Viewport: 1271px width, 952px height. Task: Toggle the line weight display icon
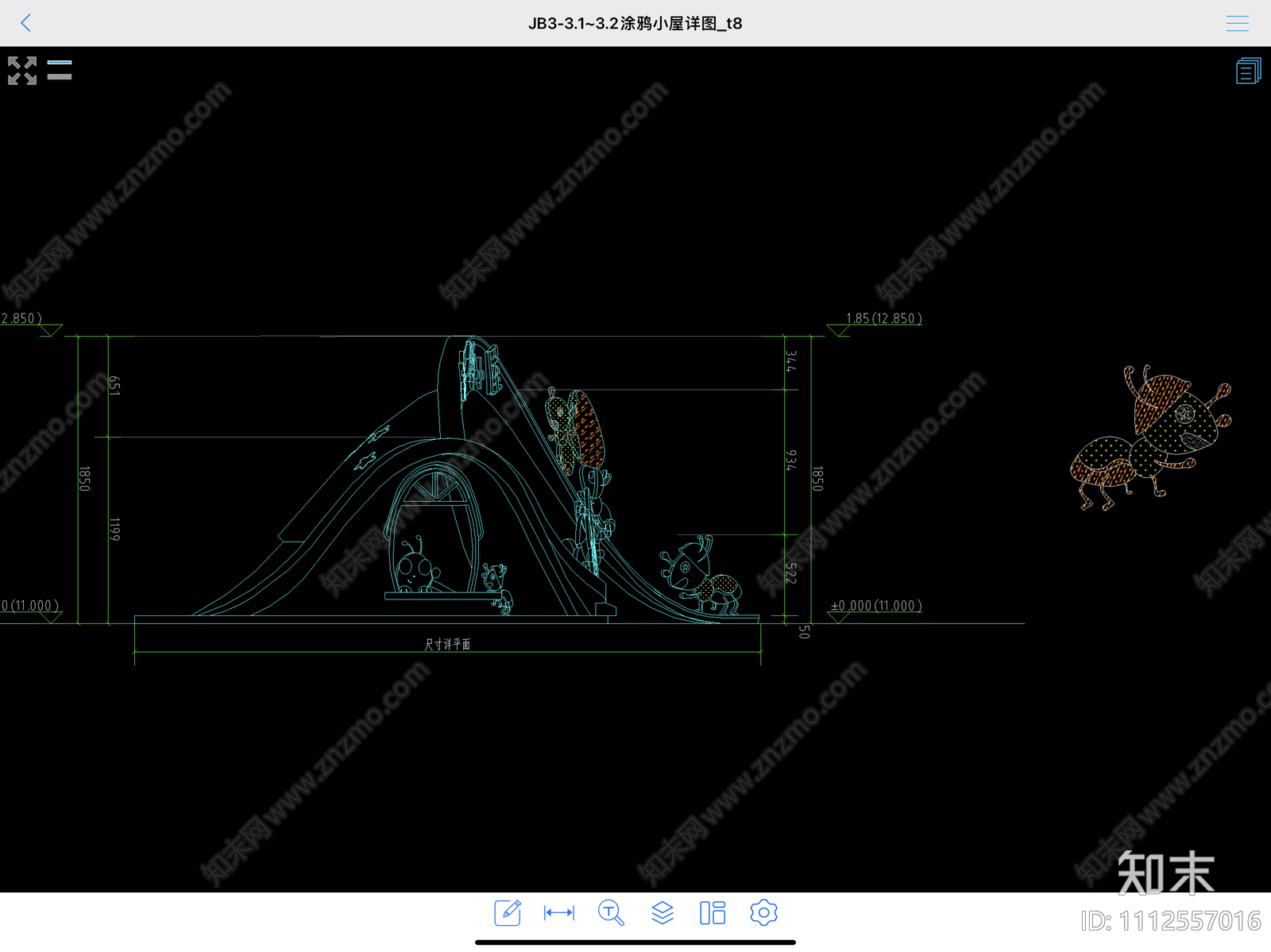pyautogui.click(x=60, y=70)
